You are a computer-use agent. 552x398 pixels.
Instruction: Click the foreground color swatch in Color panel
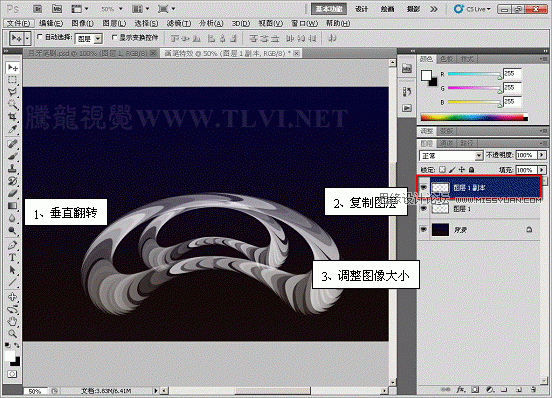pyautogui.click(x=426, y=75)
